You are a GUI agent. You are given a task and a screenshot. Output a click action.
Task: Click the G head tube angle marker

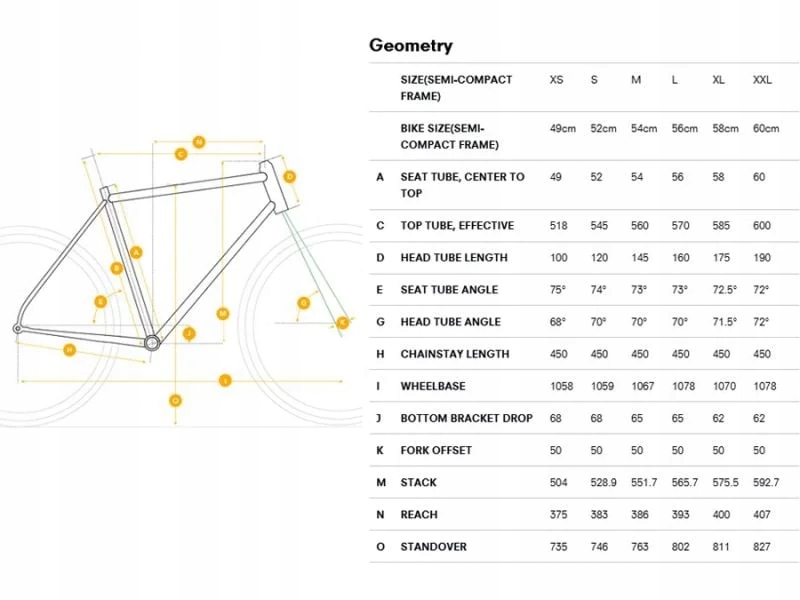tap(303, 302)
